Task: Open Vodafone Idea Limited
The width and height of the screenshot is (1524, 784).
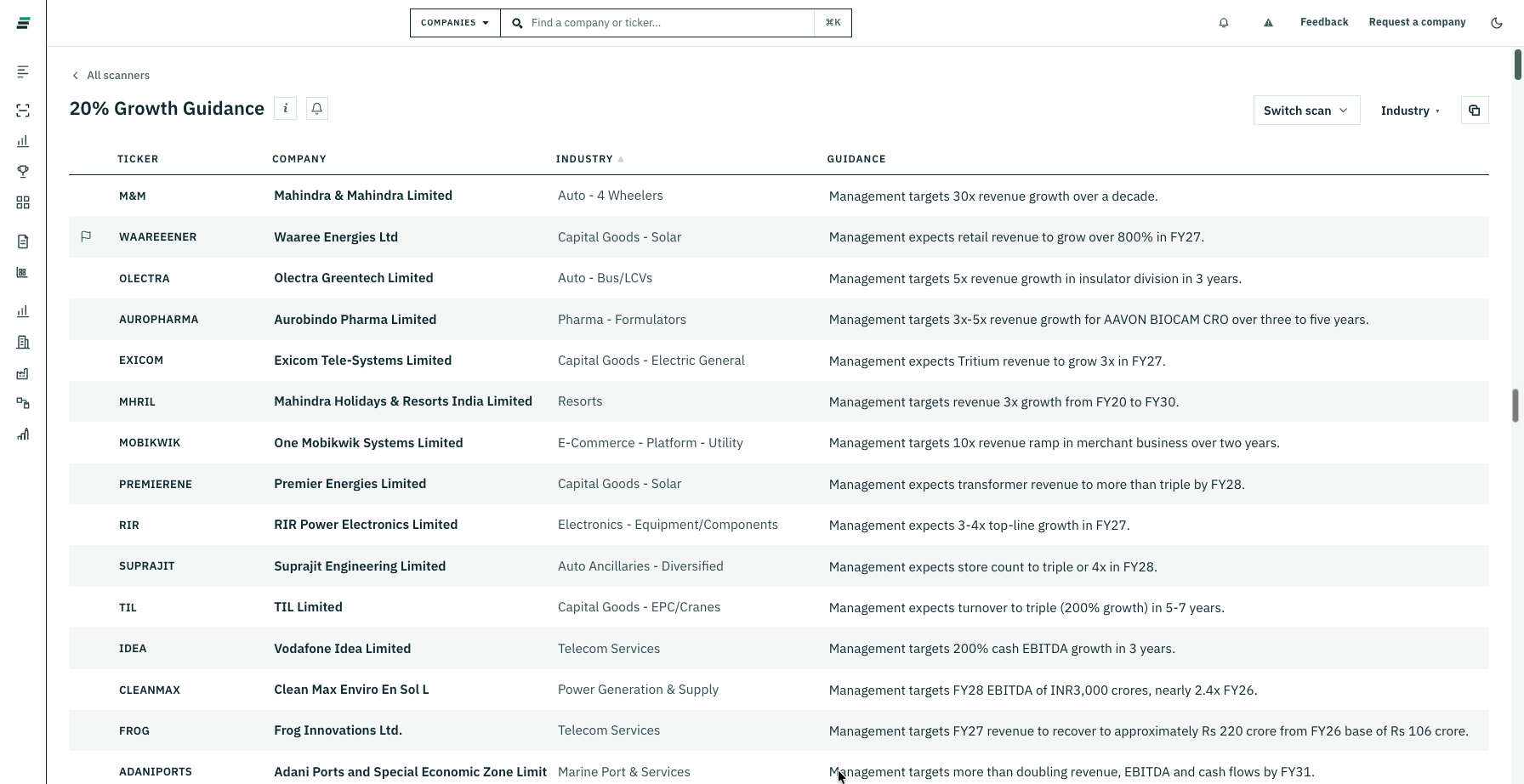Action: click(343, 649)
